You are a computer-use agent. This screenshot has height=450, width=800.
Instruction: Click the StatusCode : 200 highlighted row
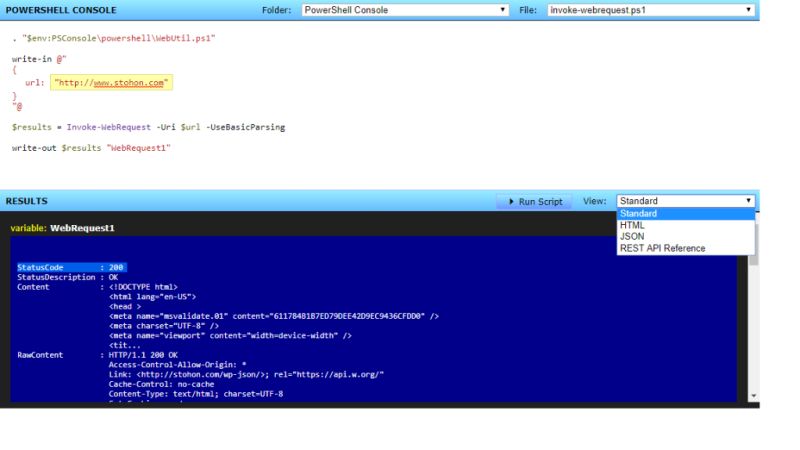[x=71, y=267]
